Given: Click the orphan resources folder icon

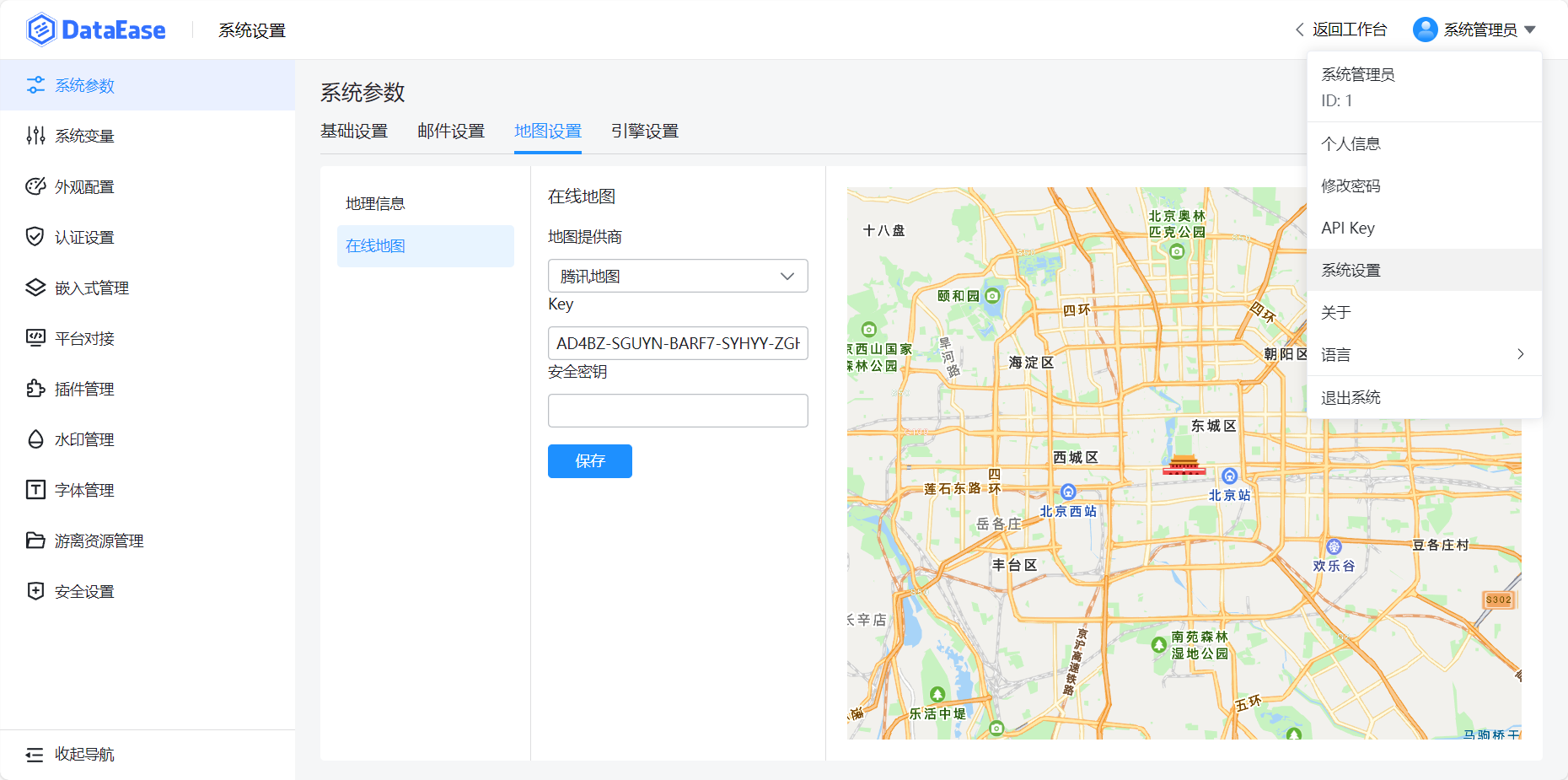Looking at the screenshot, I should click(35, 541).
